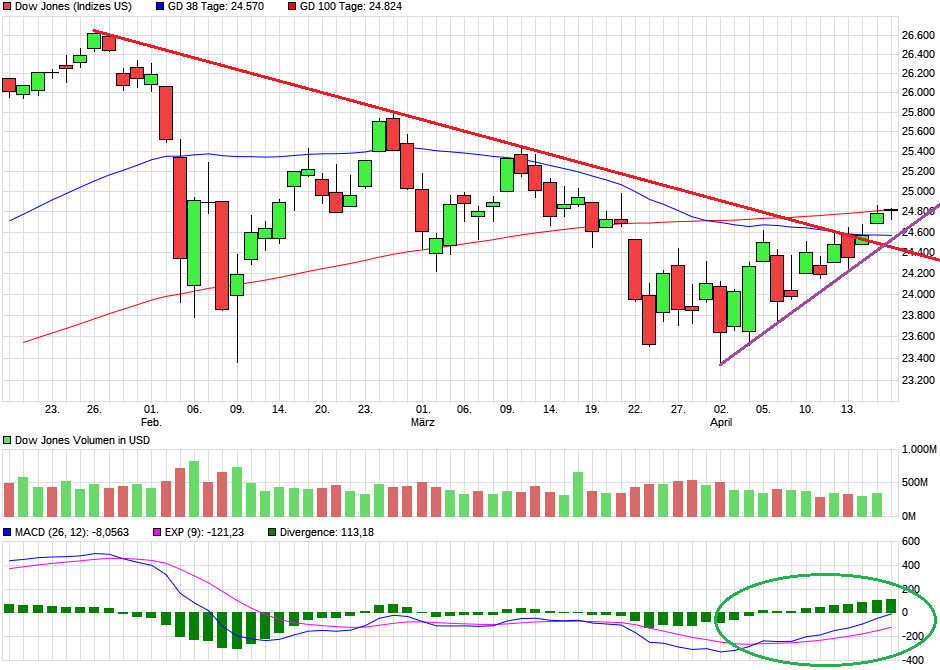The width and height of the screenshot is (940, 670).
Task: Click the 24.800 price axis value
Action: click(x=918, y=211)
